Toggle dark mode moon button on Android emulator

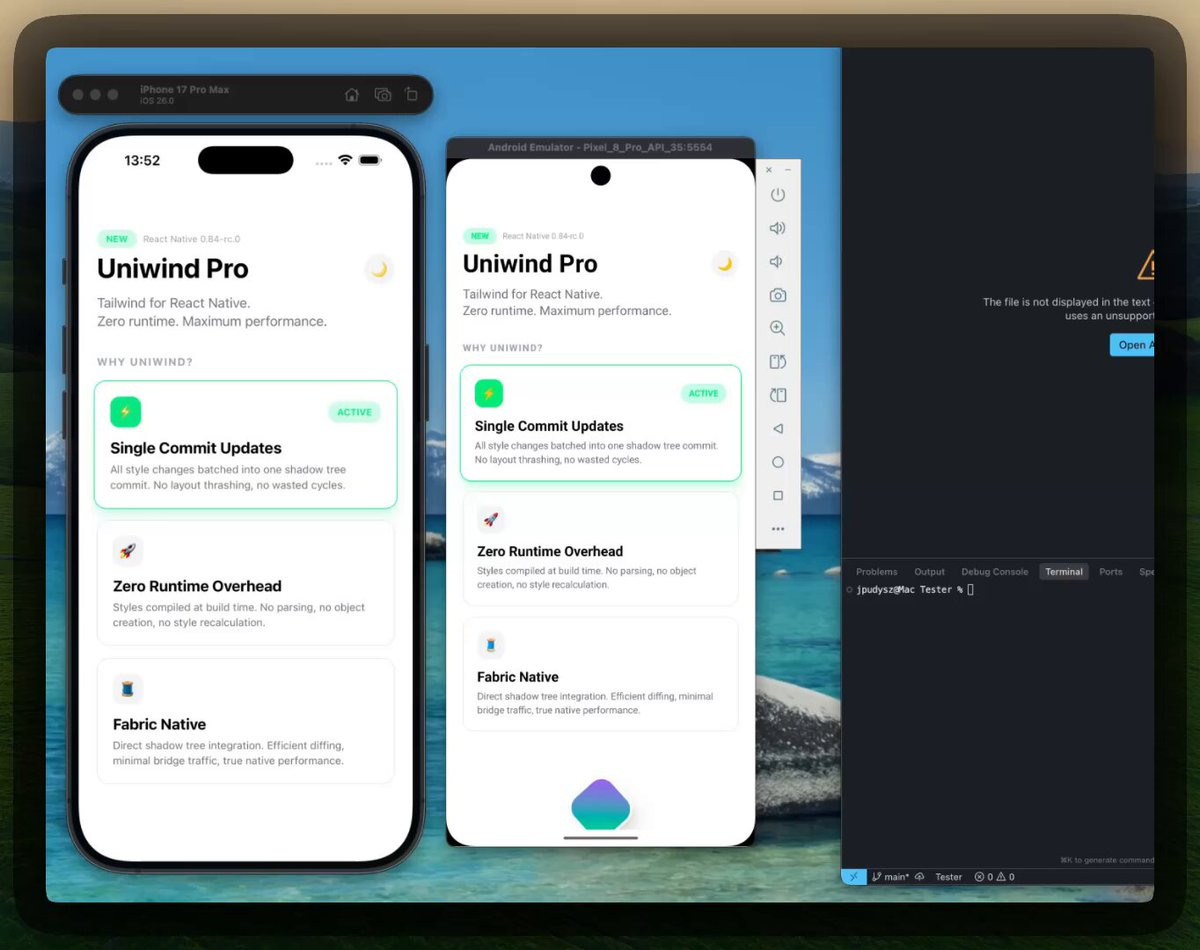[725, 264]
